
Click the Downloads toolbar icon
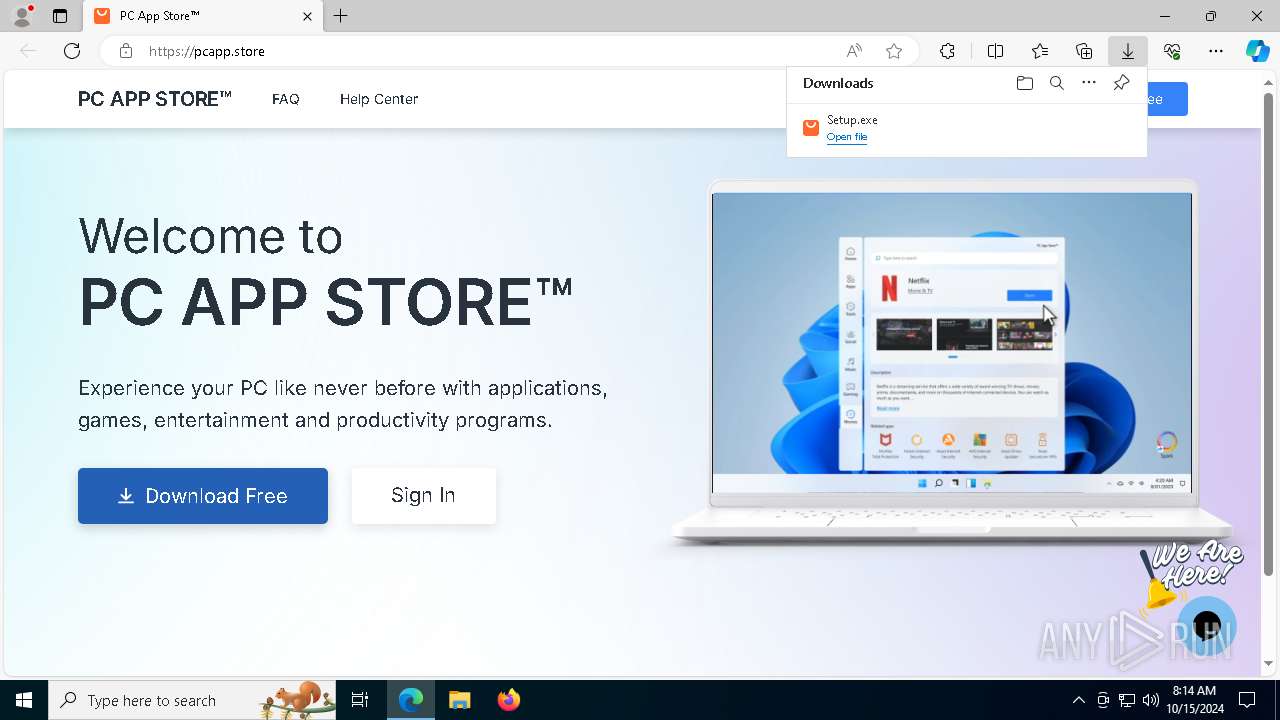click(x=1128, y=51)
